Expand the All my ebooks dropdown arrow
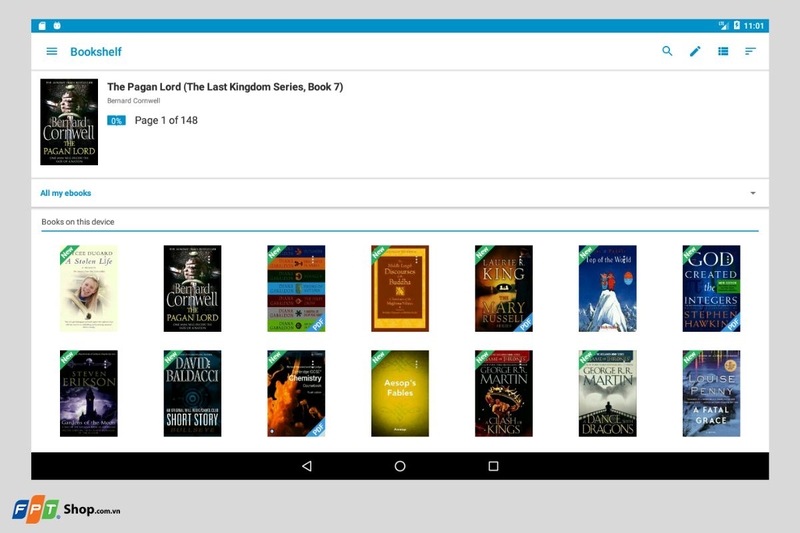The image size is (800, 533). coord(753,193)
